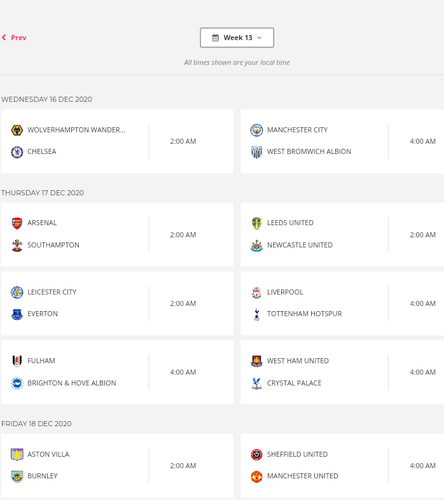Click the Tottenham Hotspur crest
The height and width of the screenshot is (500, 444).
click(257, 314)
